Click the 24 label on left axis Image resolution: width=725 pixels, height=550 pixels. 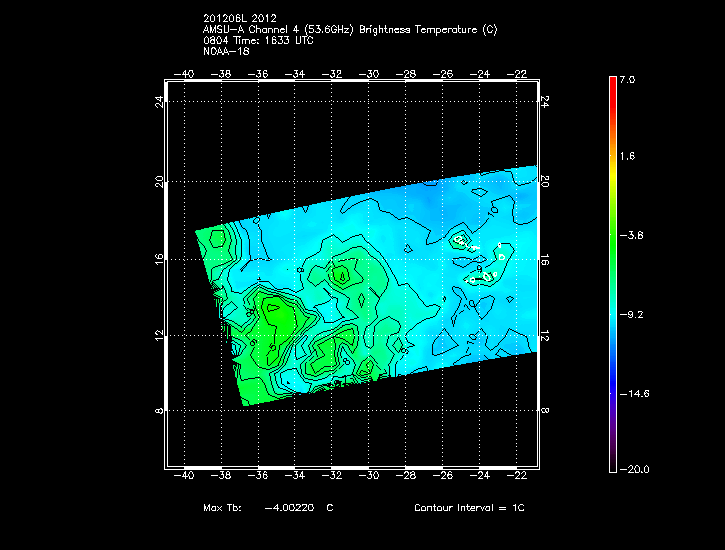tap(159, 103)
